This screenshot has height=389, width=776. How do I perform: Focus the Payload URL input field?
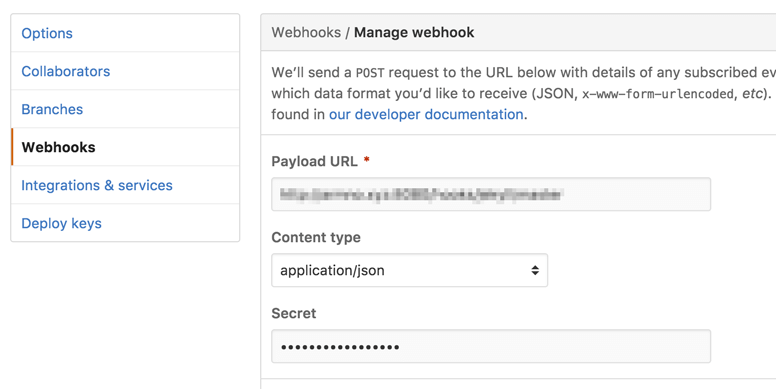click(x=491, y=194)
